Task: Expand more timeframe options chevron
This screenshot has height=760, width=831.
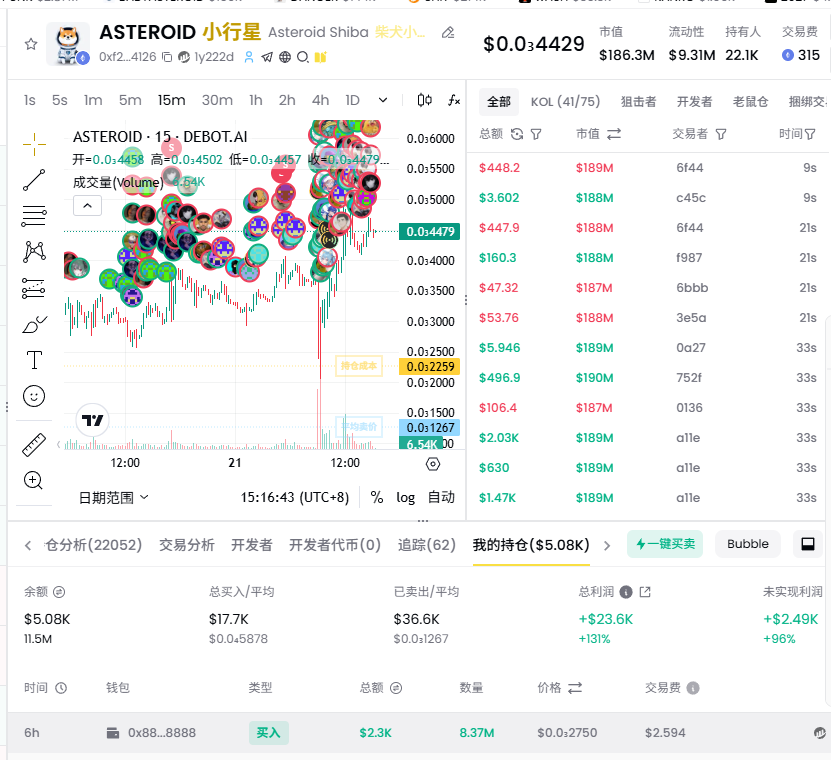Action: point(383,100)
